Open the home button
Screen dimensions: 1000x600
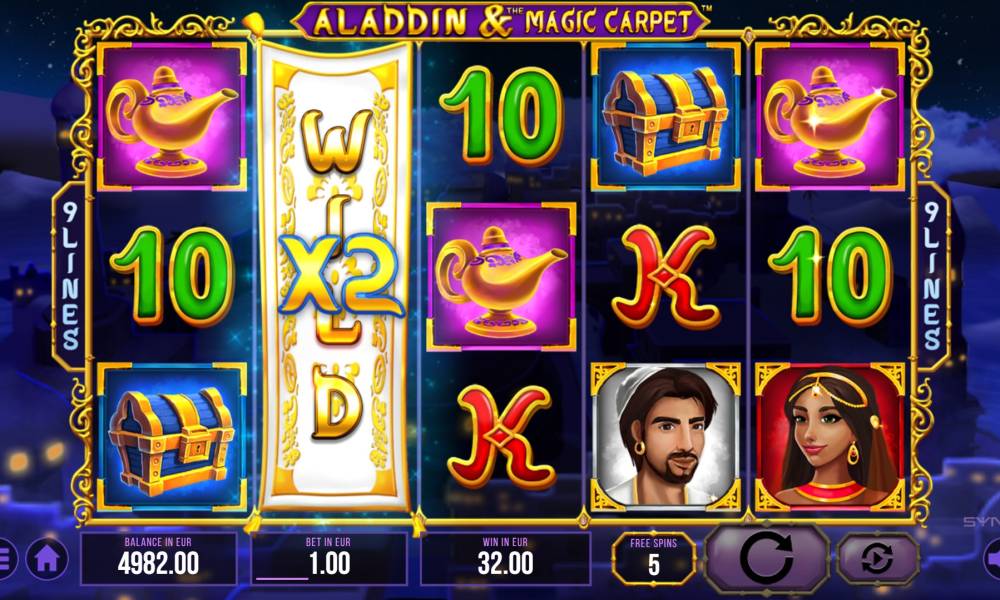tap(47, 559)
